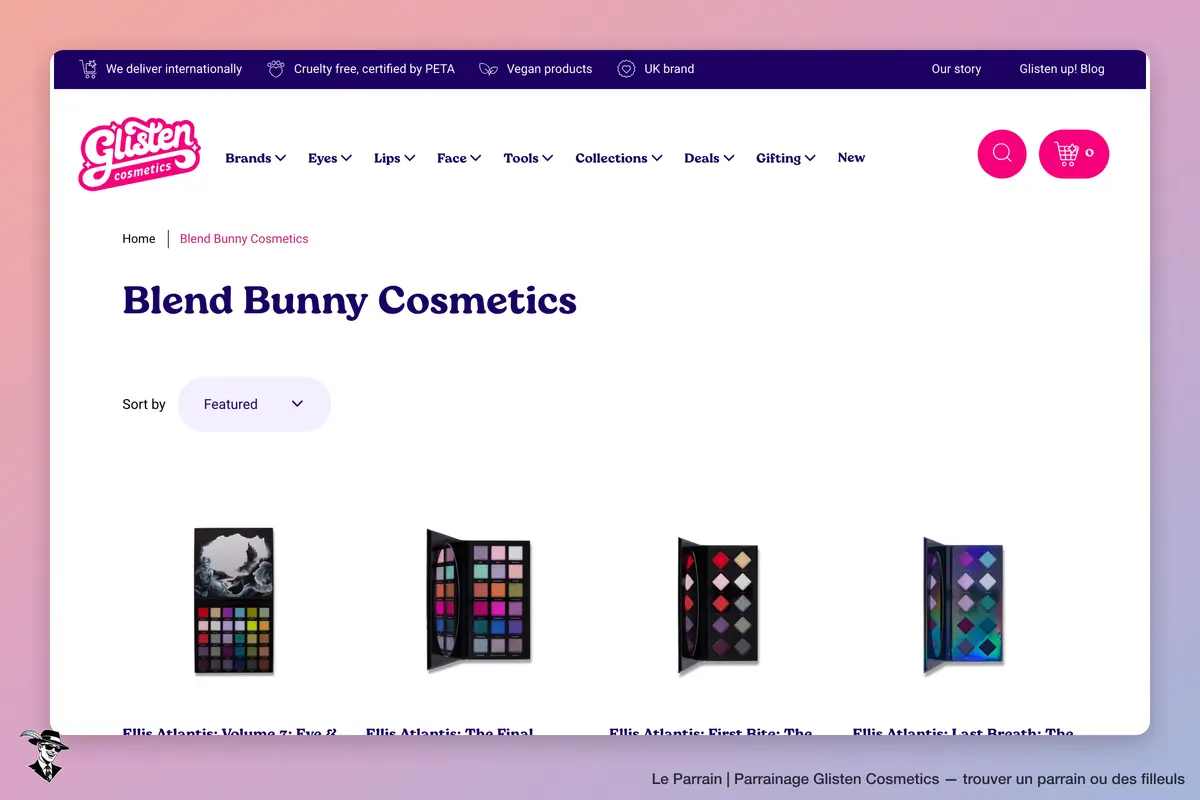This screenshot has width=1200, height=800.
Task: Open the shopping cart button
Action: point(1074,154)
